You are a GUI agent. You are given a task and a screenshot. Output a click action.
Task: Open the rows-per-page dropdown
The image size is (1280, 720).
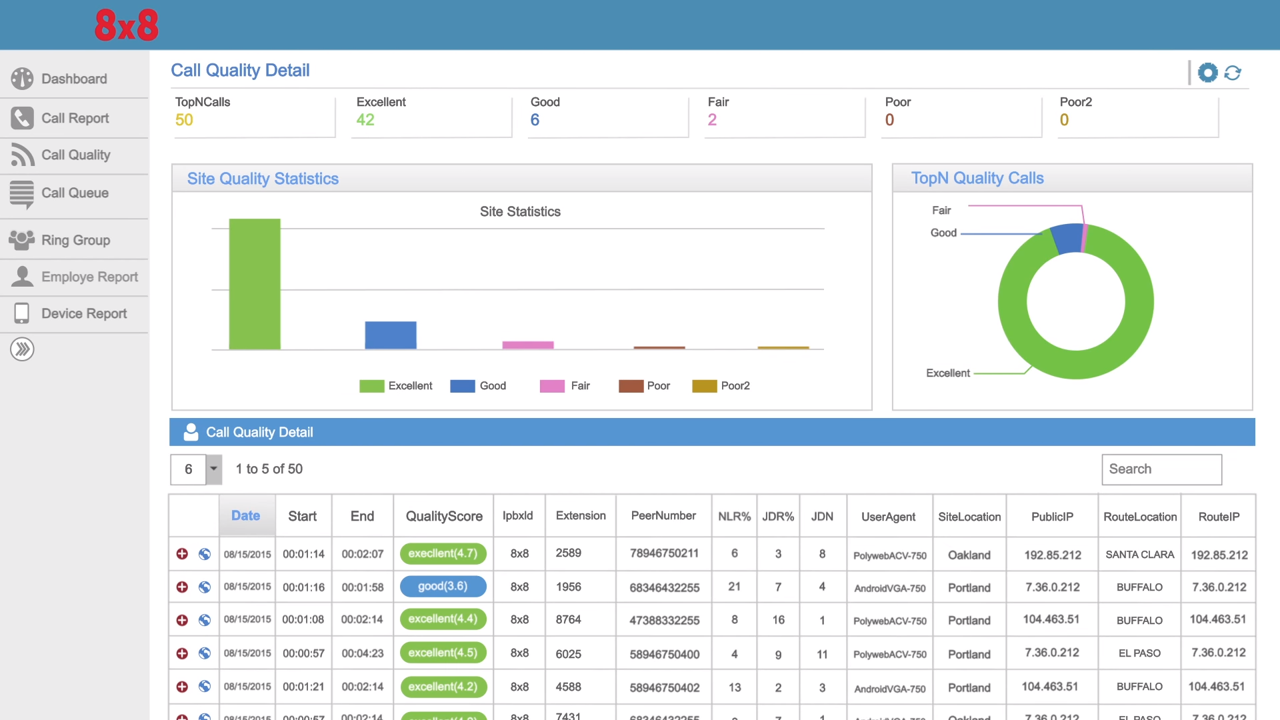[213, 469]
